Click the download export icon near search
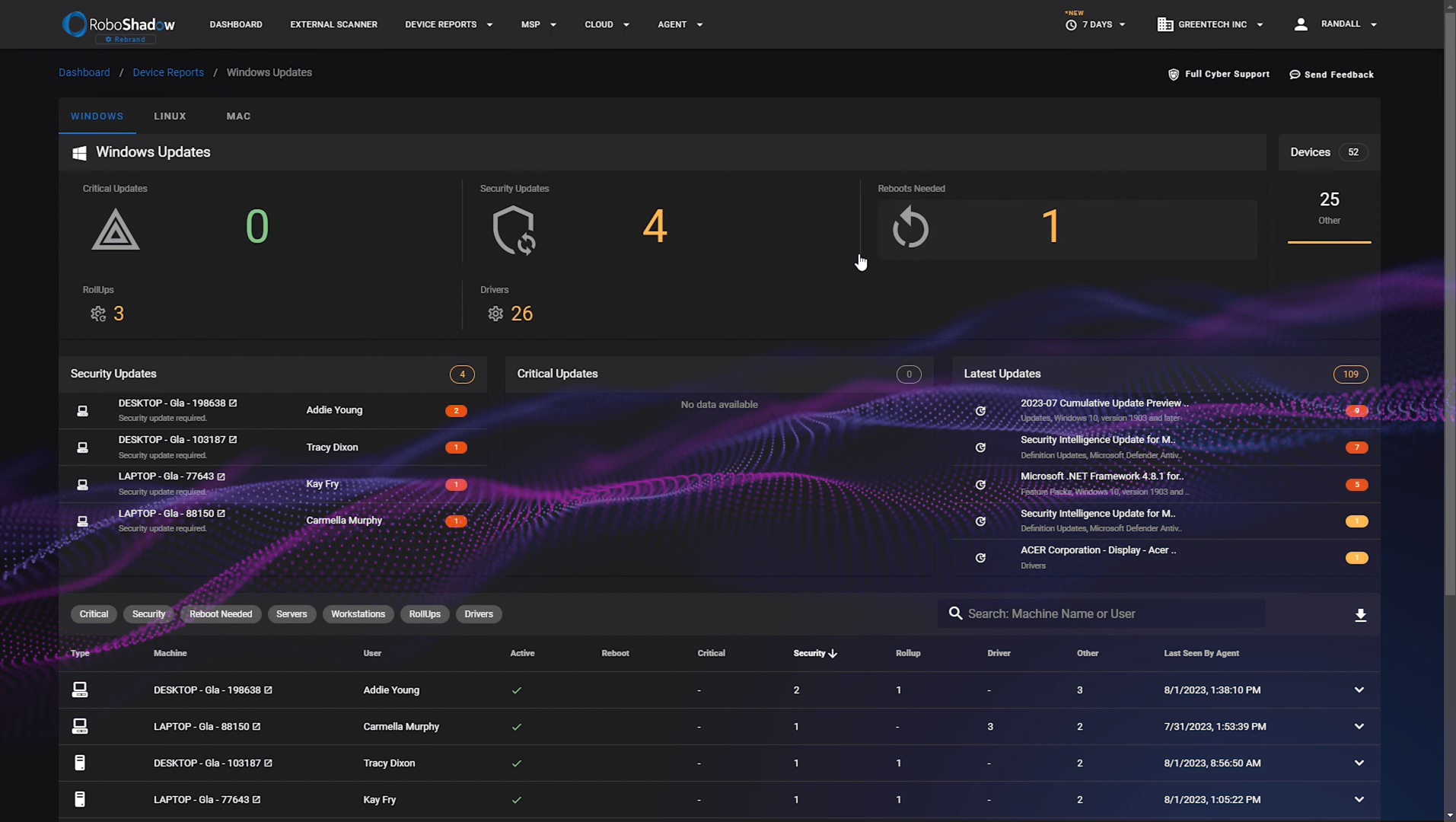The height and width of the screenshot is (822, 1456). [x=1361, y=614]
